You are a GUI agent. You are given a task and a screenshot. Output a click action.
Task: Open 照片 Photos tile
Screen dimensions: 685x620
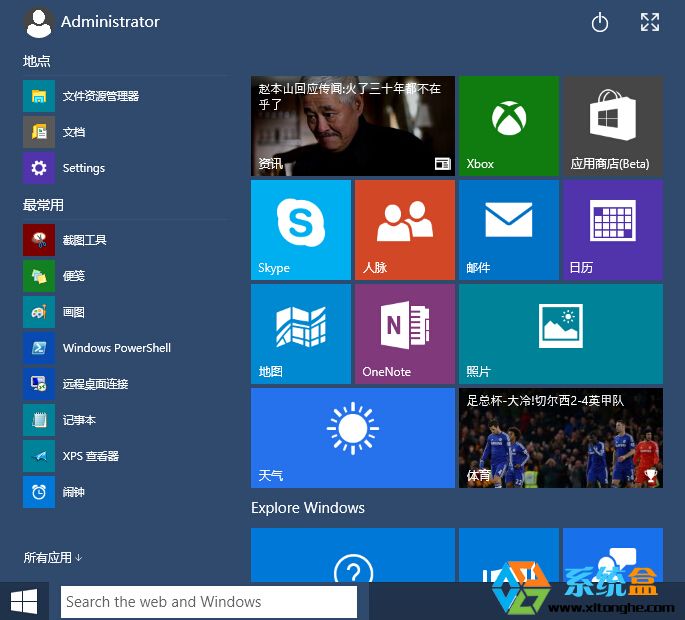pos(561,334)
